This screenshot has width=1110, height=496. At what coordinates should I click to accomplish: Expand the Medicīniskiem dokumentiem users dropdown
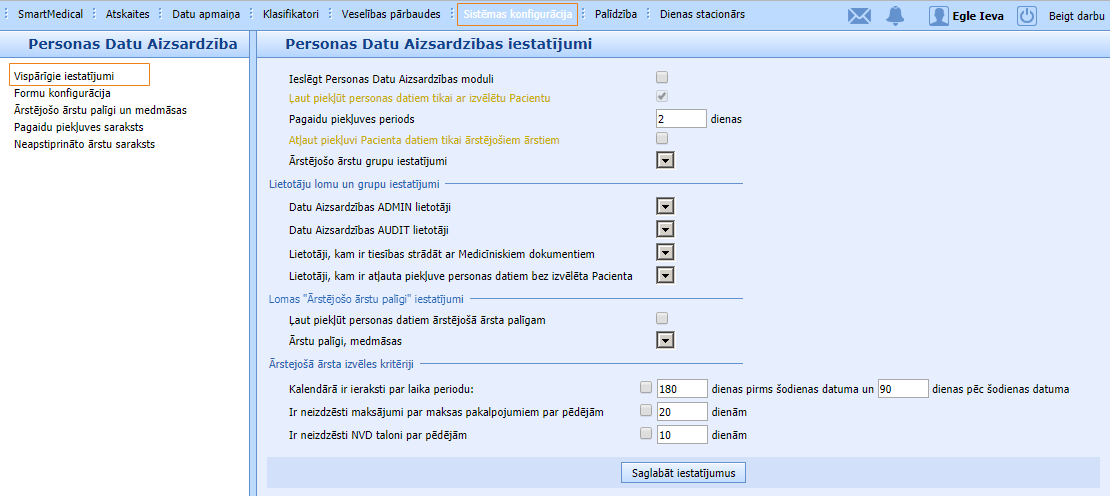click(665, 252)
